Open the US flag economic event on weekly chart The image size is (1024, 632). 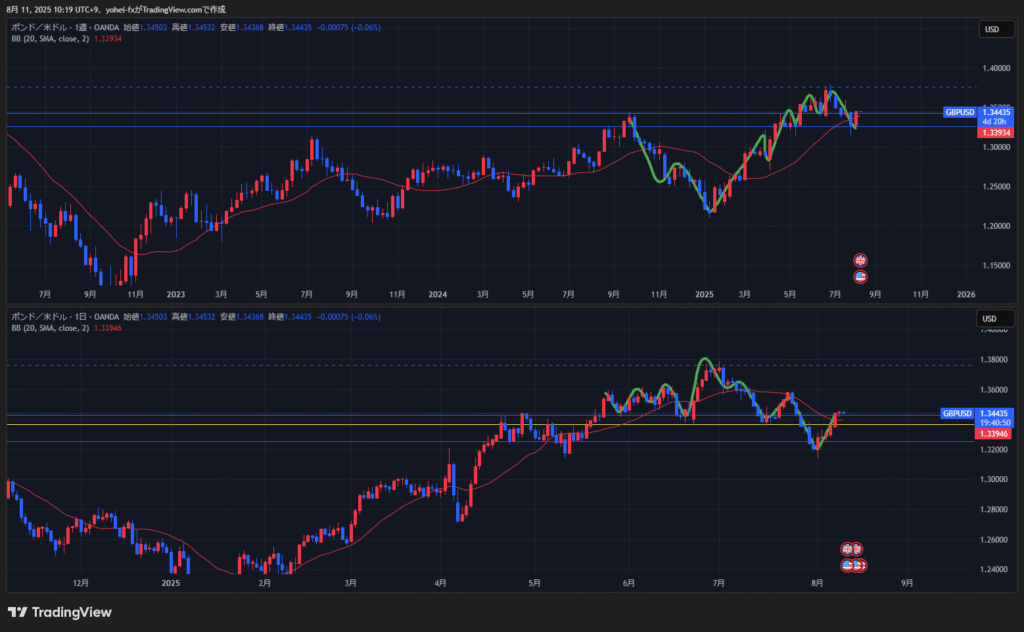860,277
